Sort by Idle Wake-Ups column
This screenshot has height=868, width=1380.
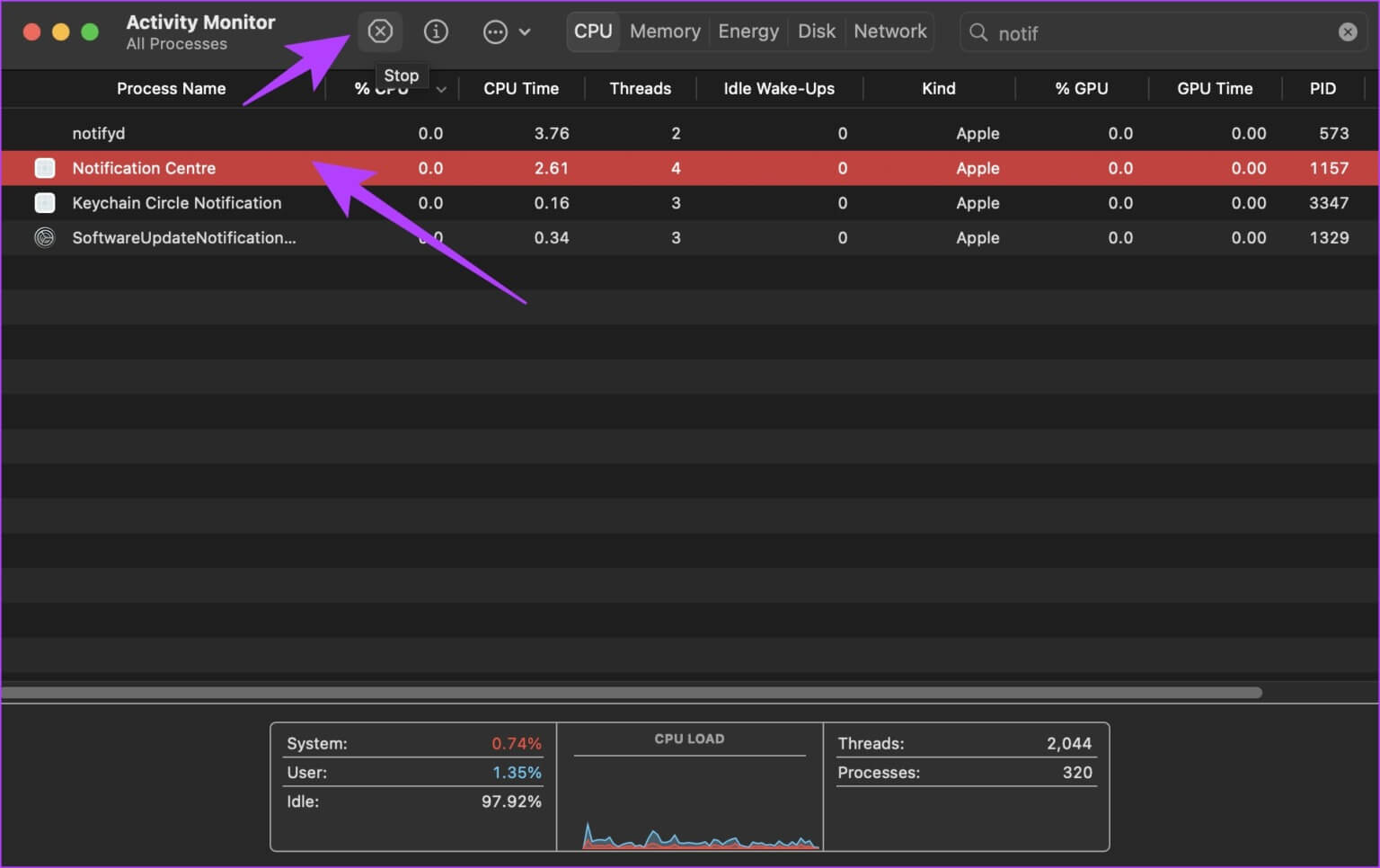pyautogui.click(x=779, y=88)
